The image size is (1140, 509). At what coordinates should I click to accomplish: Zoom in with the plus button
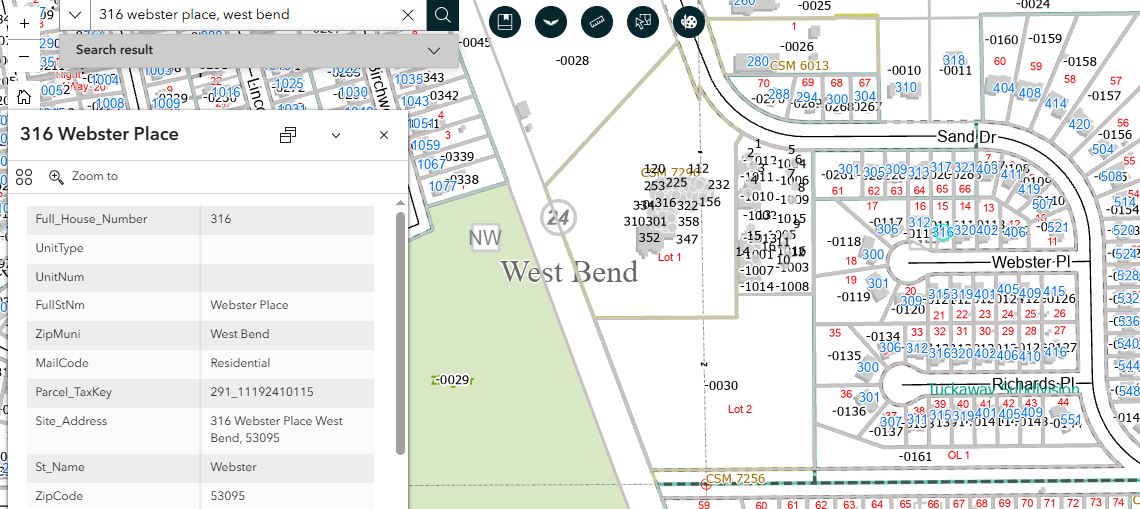24,22
